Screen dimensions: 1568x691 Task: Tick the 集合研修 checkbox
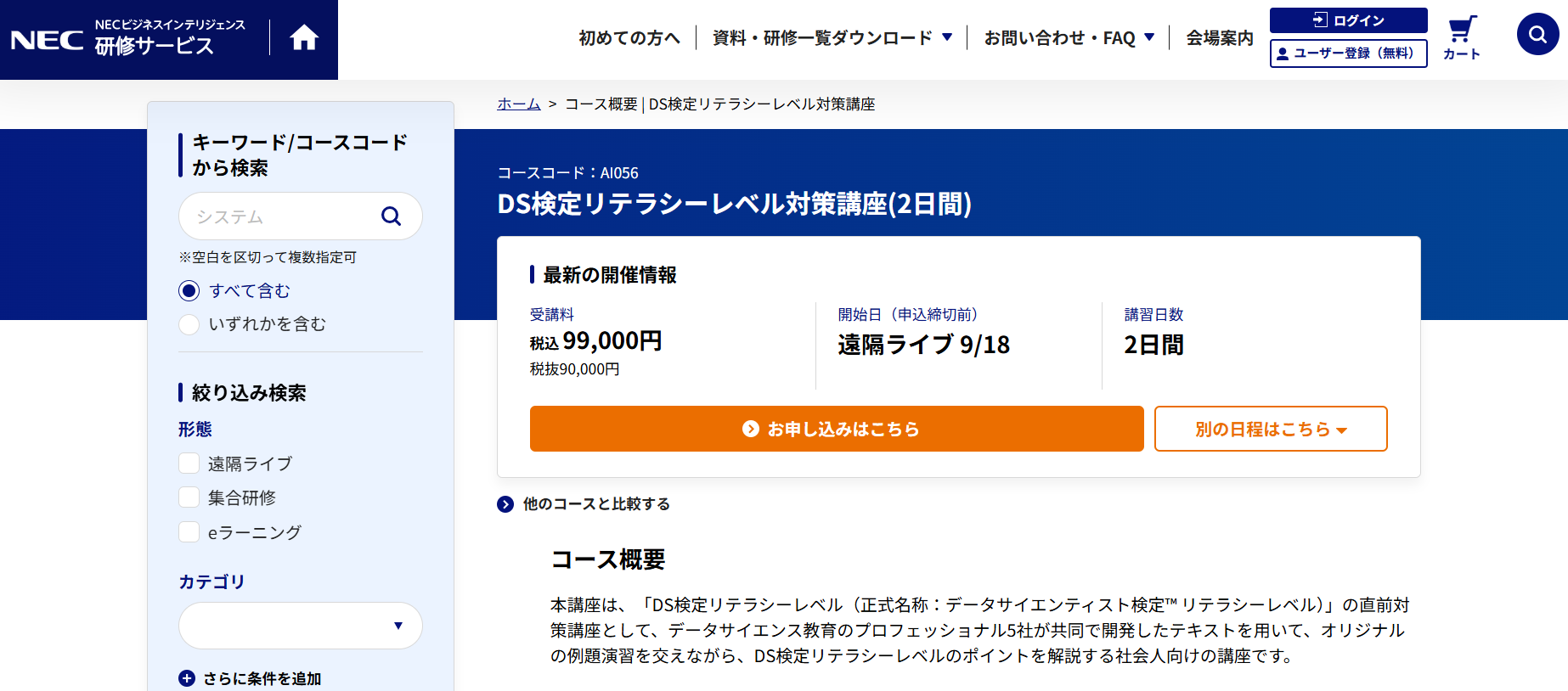[189, 497]
